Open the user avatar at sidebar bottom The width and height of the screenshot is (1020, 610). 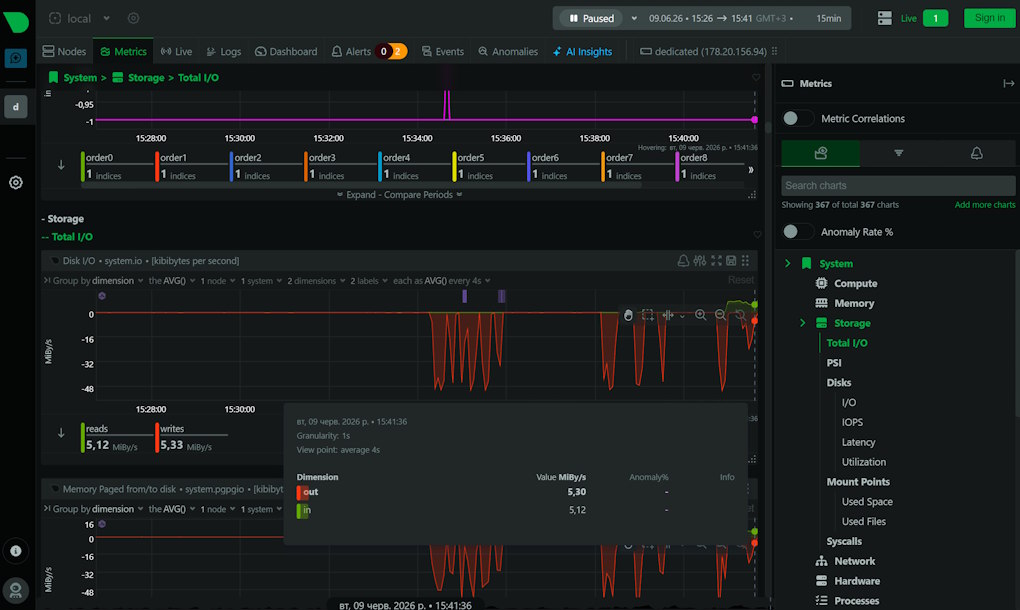click(16, 590)
